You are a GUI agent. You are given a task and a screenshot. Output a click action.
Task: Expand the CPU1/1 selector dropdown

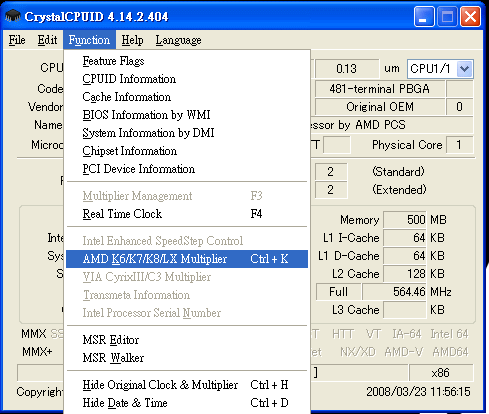[x=464, y=69]
